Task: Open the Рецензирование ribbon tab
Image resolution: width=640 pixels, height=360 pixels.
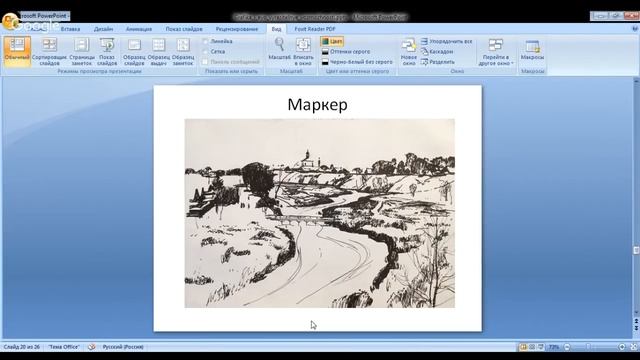Action: [x=237, y=29]
